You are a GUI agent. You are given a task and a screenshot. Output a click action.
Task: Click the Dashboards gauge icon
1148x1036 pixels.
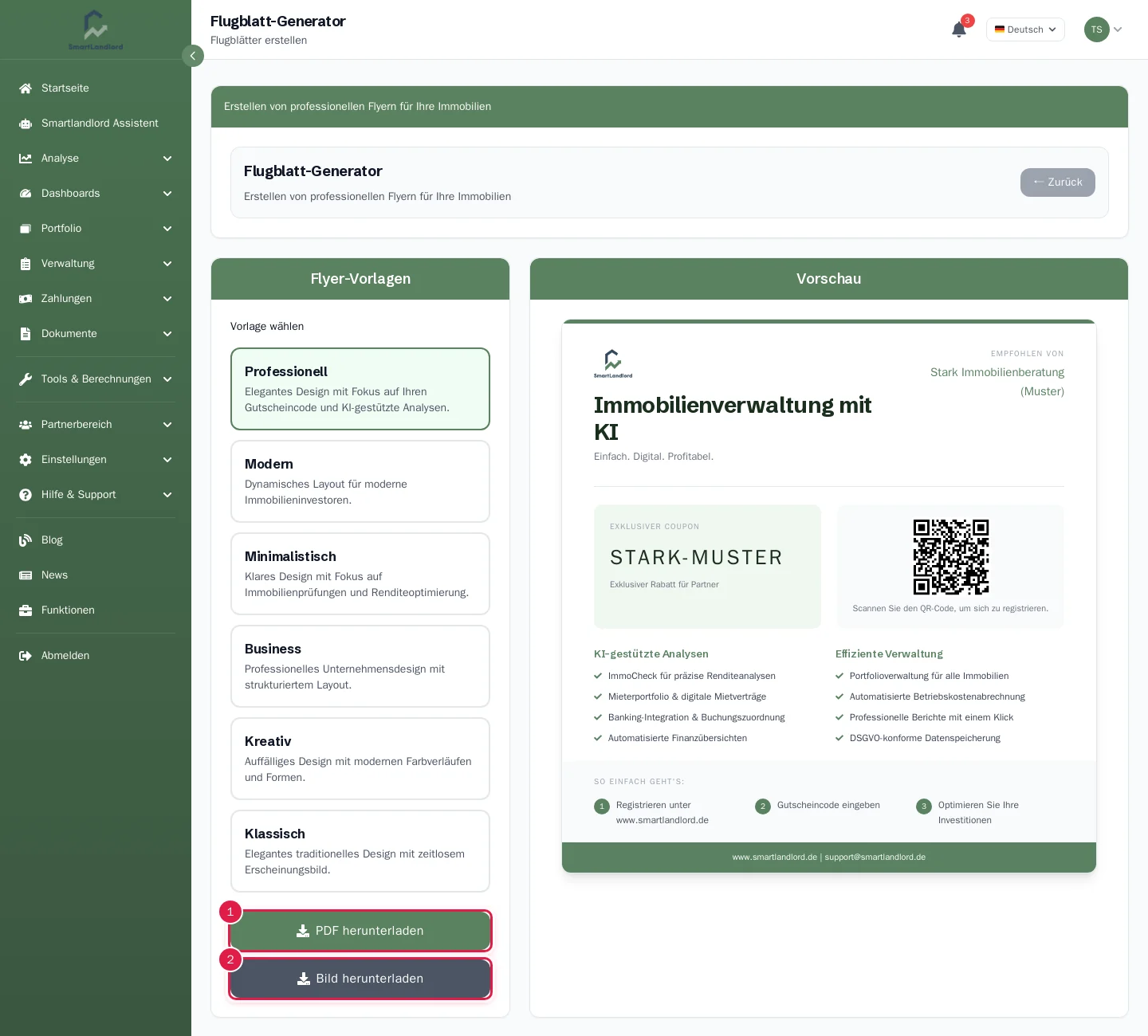pyautogui.click(x=26, y=194)
